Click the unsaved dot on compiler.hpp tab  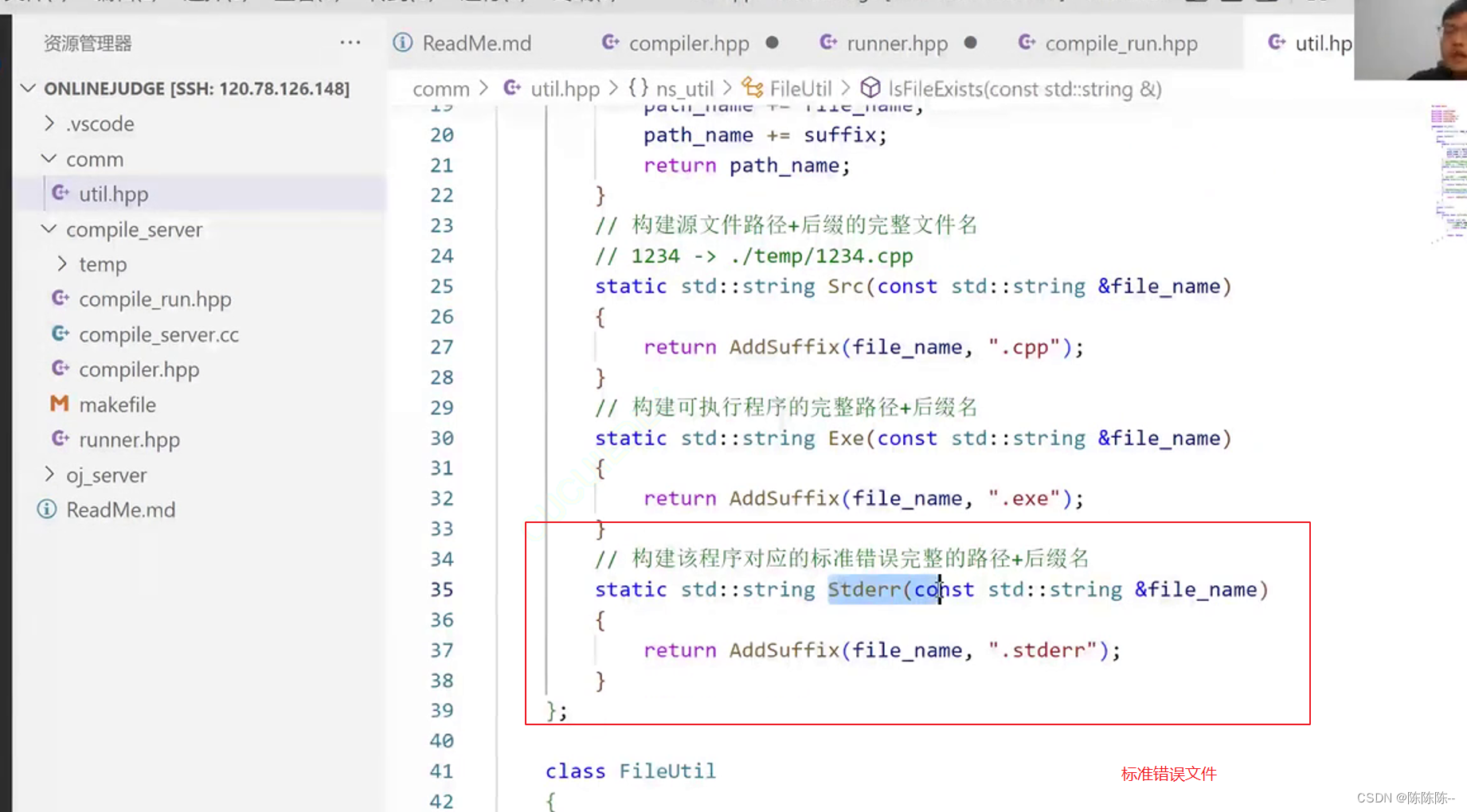(x=772, y=43)
